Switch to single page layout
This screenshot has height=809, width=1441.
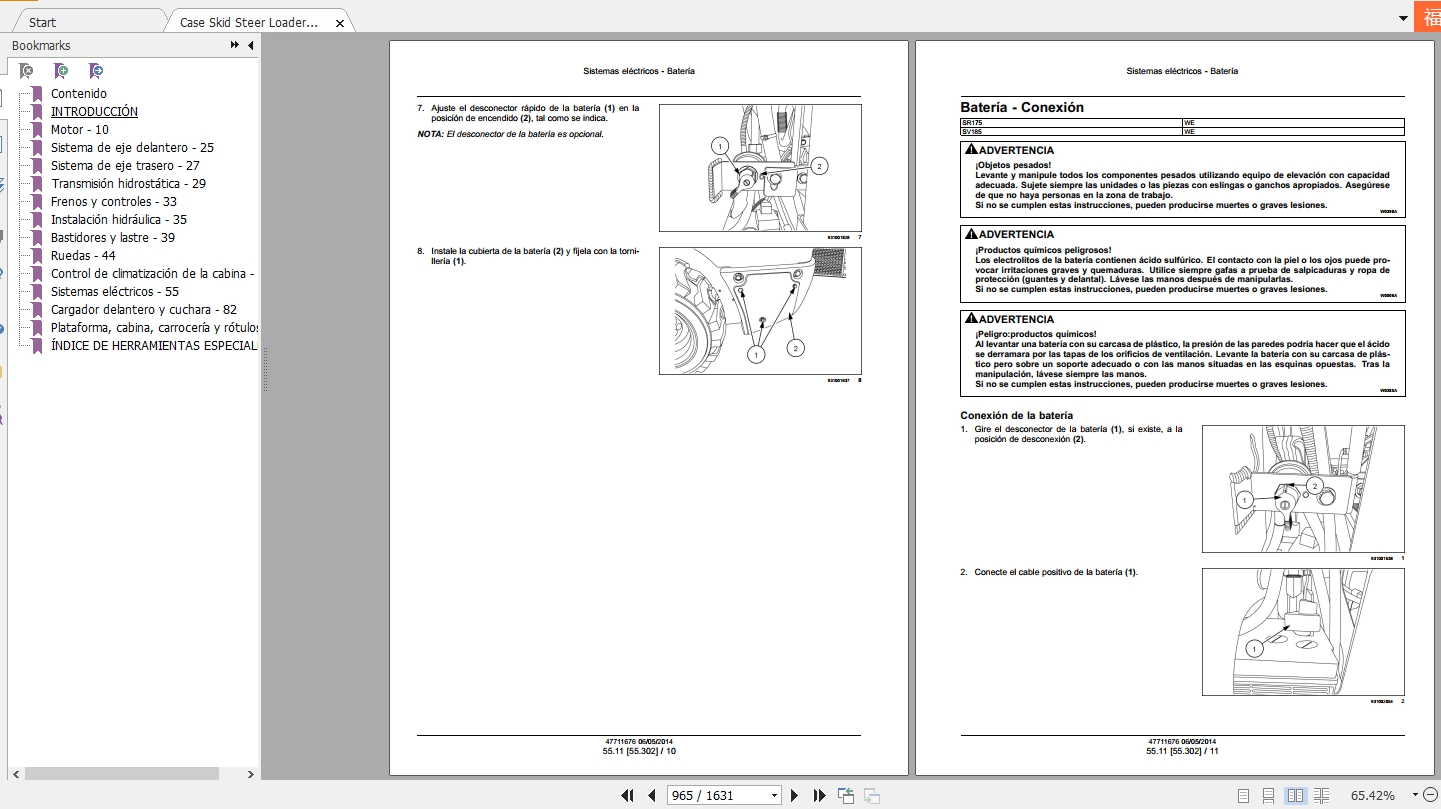pos(1244,795)
